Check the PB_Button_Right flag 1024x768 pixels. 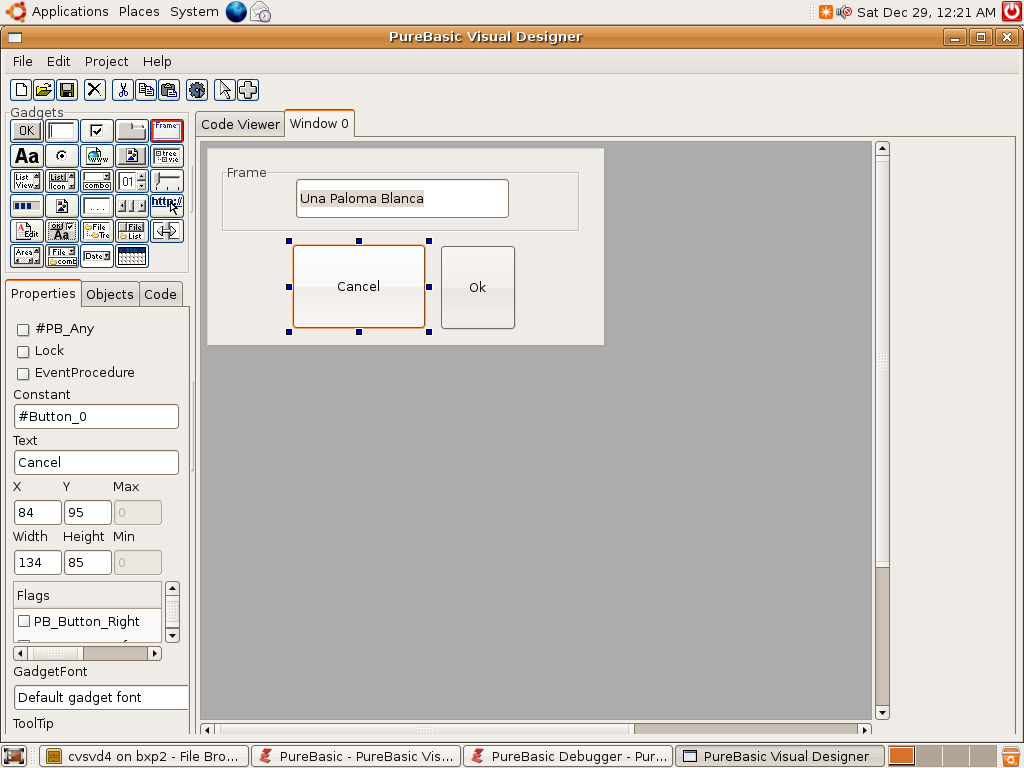24,621
